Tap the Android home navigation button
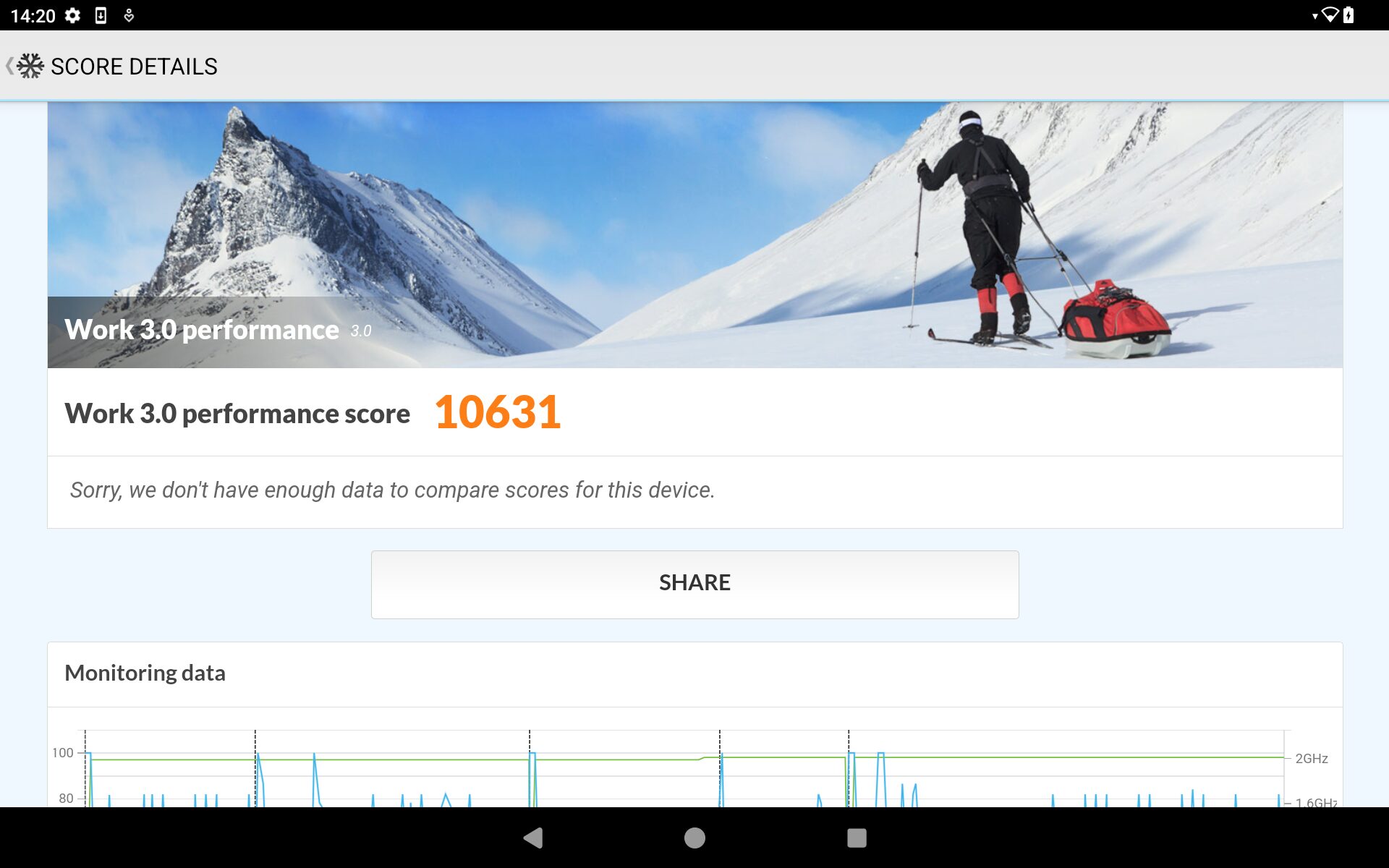 (x=694, y=838)
